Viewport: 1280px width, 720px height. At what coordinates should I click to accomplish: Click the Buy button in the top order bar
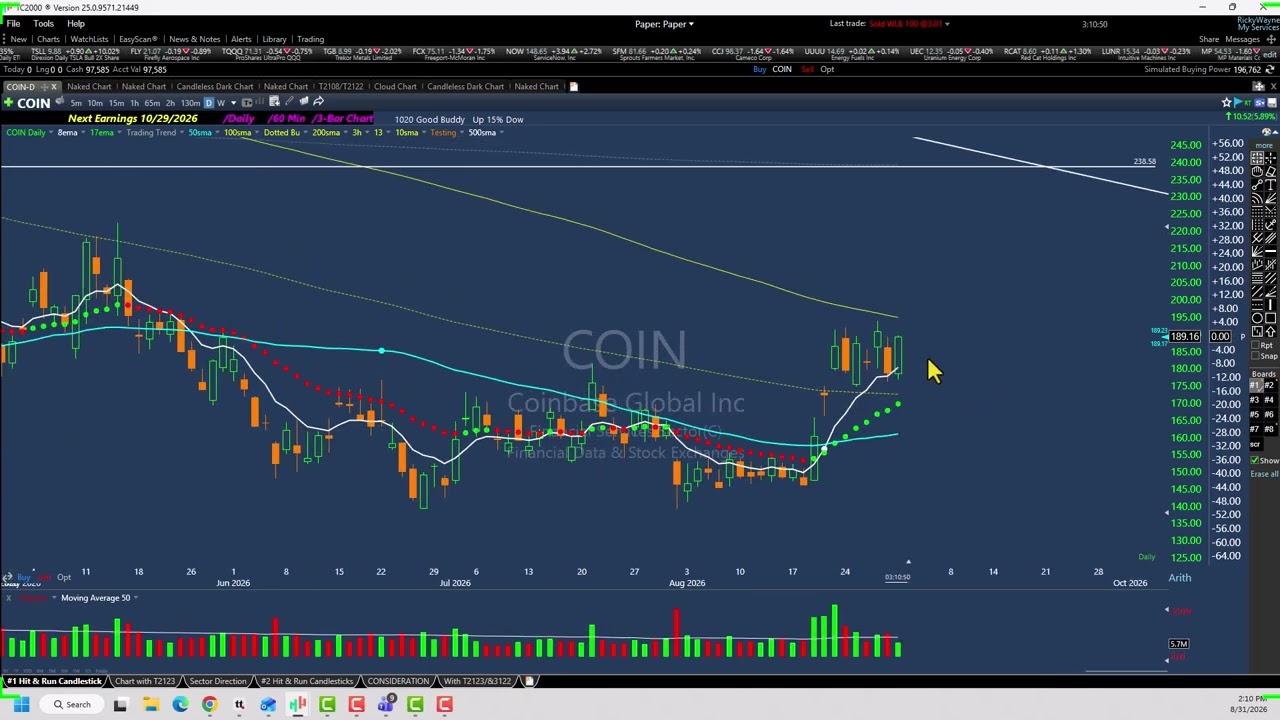coord(759,69)
